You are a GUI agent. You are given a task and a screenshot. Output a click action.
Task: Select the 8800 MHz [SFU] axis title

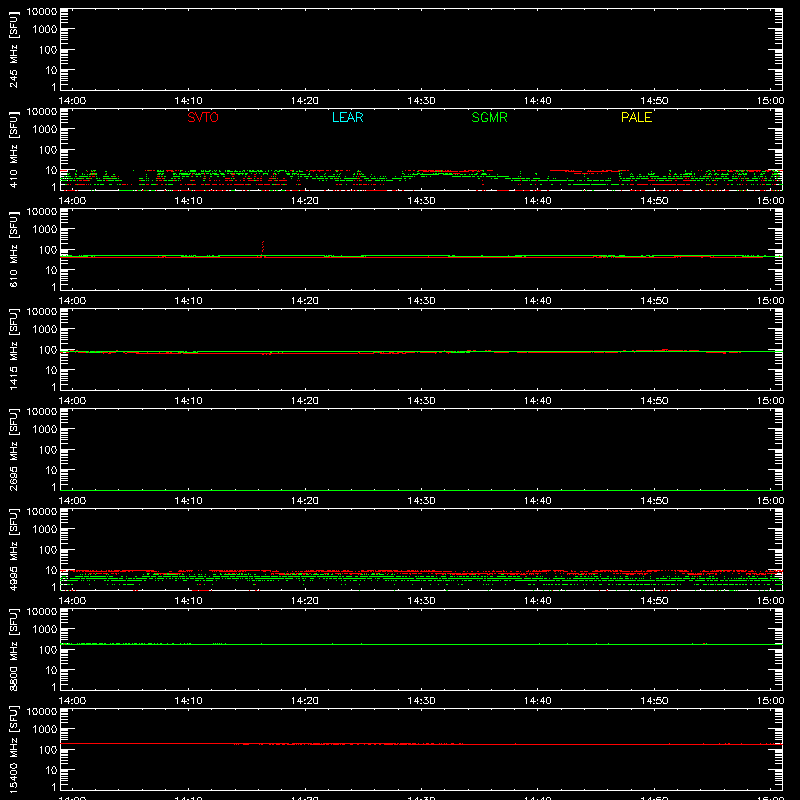click(13, 649)
